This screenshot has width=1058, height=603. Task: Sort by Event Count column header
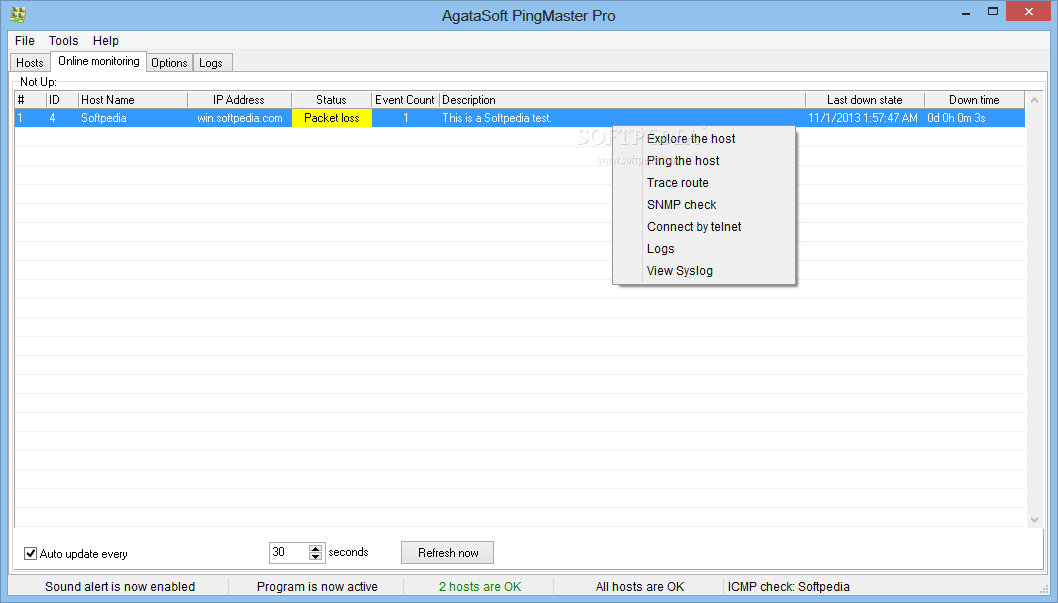(x=405, y=100)
